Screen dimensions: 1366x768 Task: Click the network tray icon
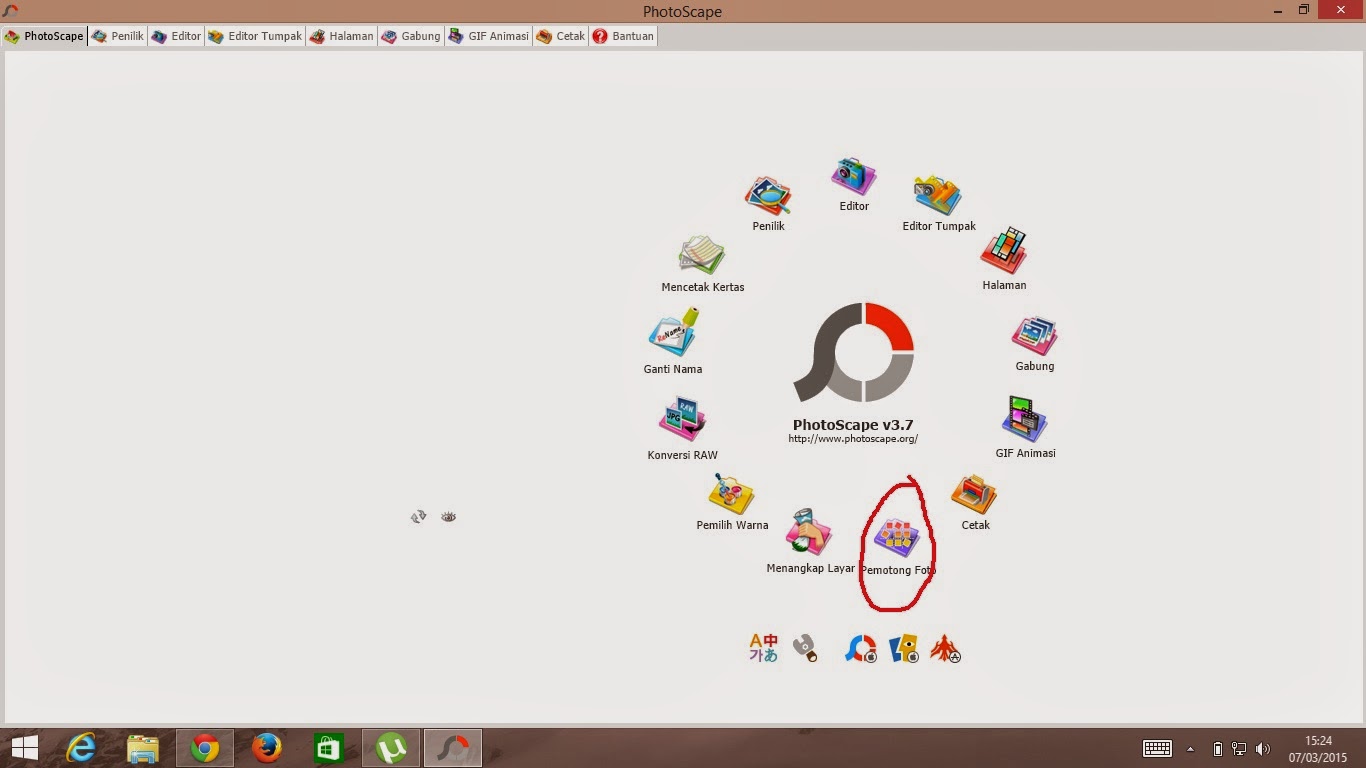pos(1239,749)
